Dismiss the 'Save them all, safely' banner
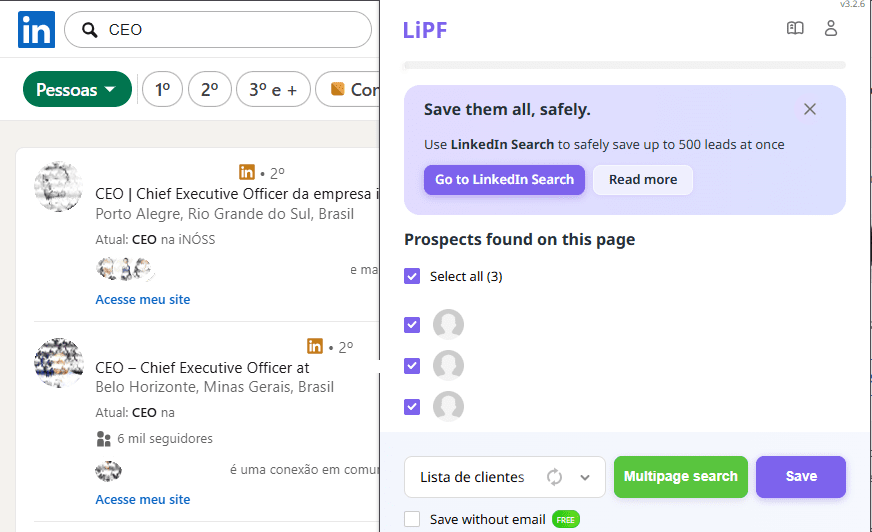Screen dimensions: 872x532 pyautogui.click(x=810, y=109)
